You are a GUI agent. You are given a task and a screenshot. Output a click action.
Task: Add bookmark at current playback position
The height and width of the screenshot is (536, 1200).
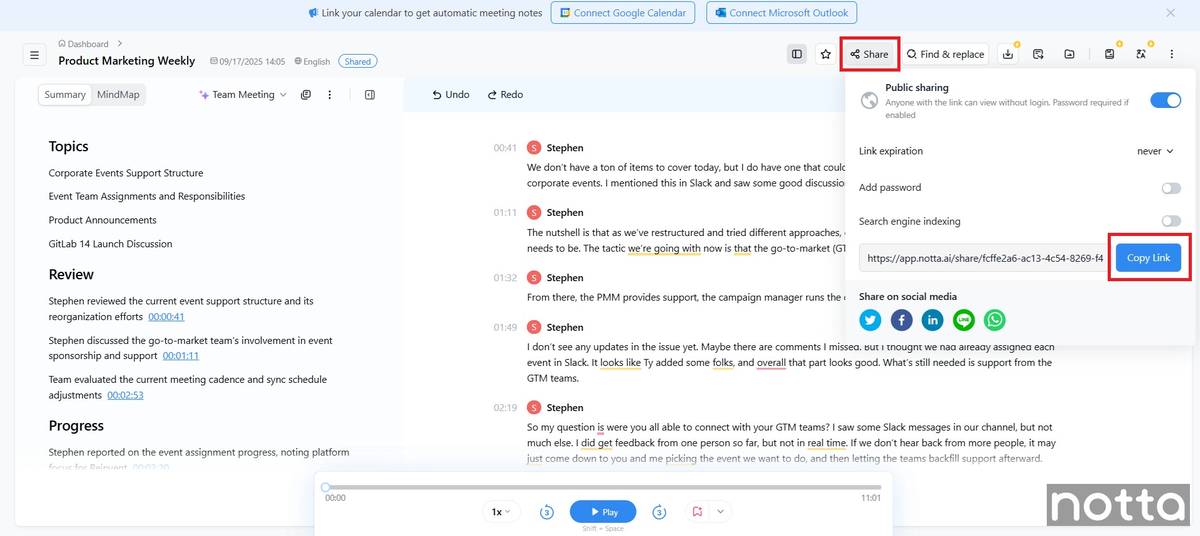(697, 512)
